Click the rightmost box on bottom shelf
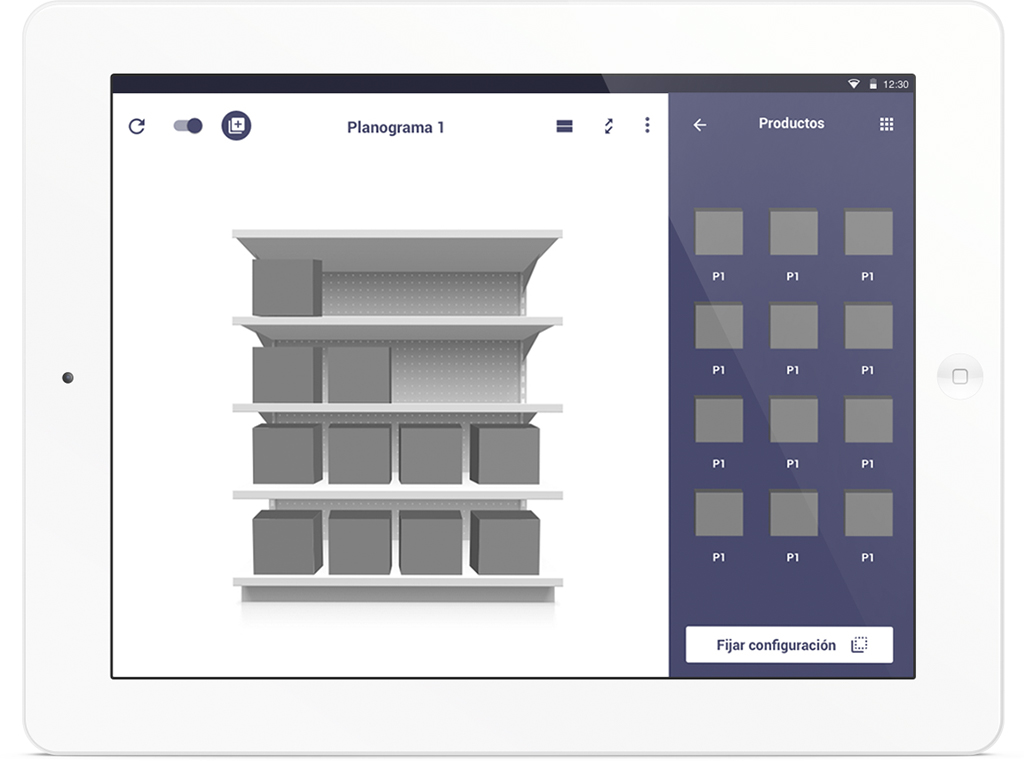This screenshot has width=1024, height=761. [x=505, y=542]
